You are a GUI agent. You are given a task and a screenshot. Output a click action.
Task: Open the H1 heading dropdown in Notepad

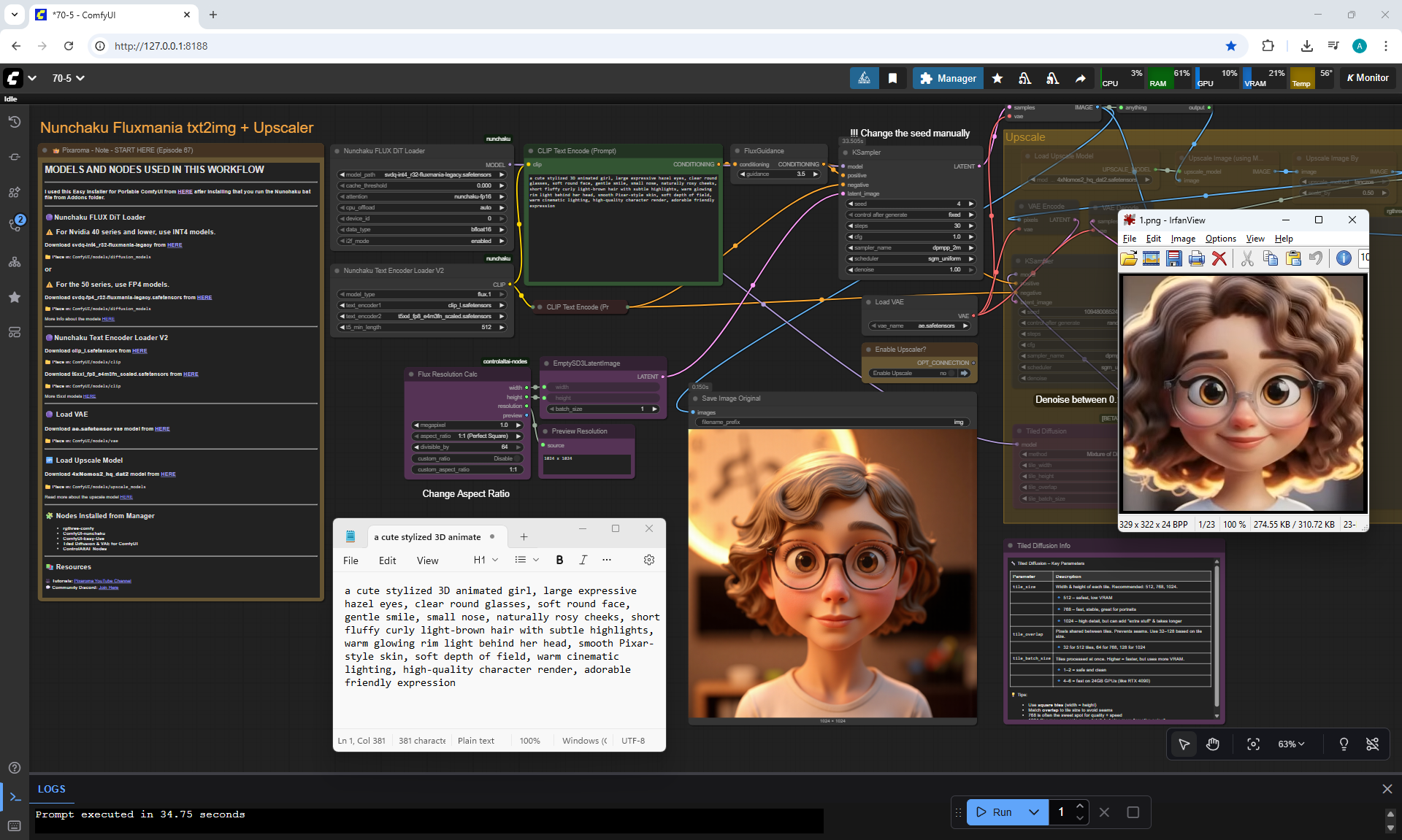486,560
